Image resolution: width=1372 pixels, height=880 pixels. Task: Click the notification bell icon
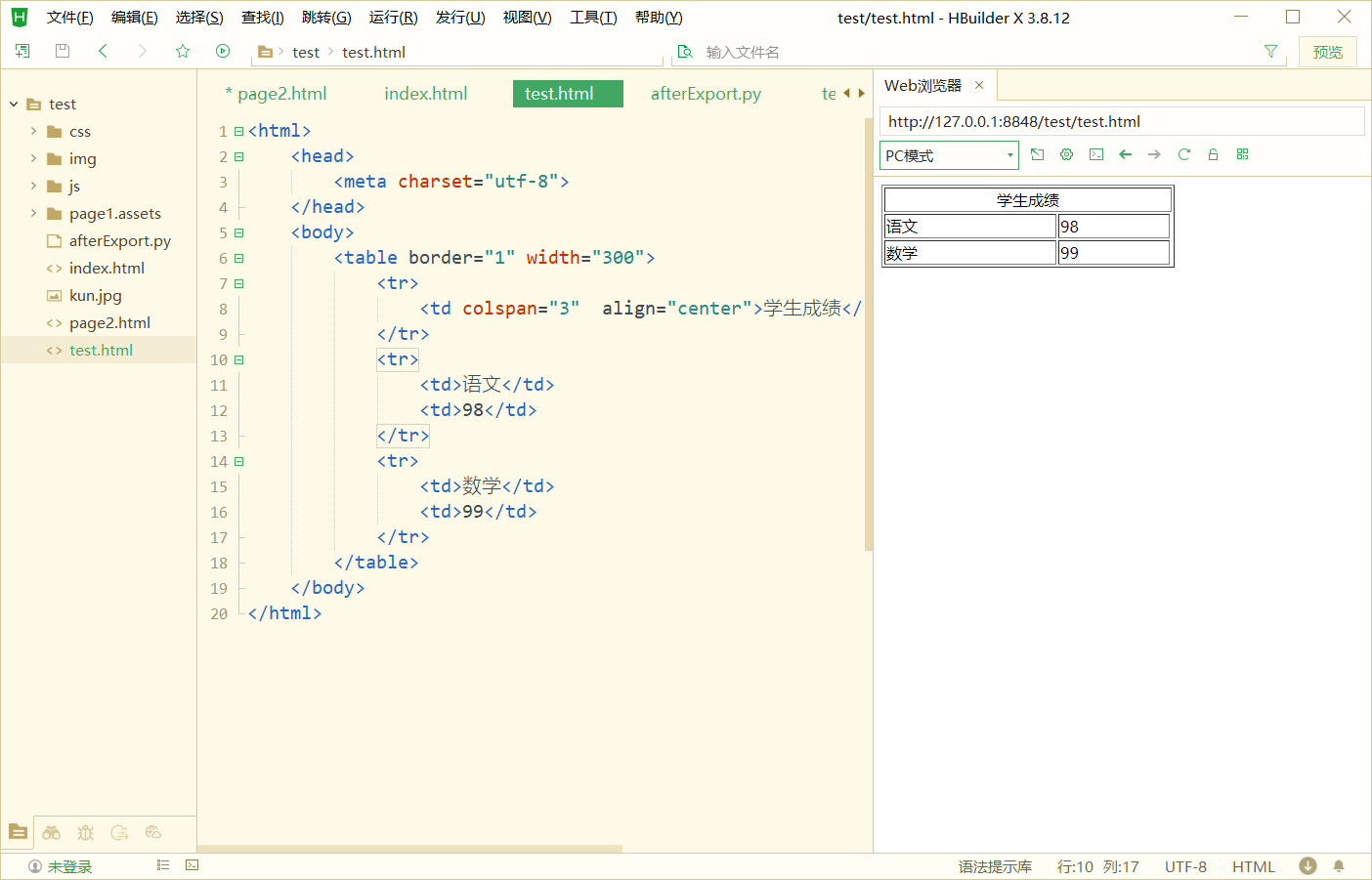coord(1339,866)
